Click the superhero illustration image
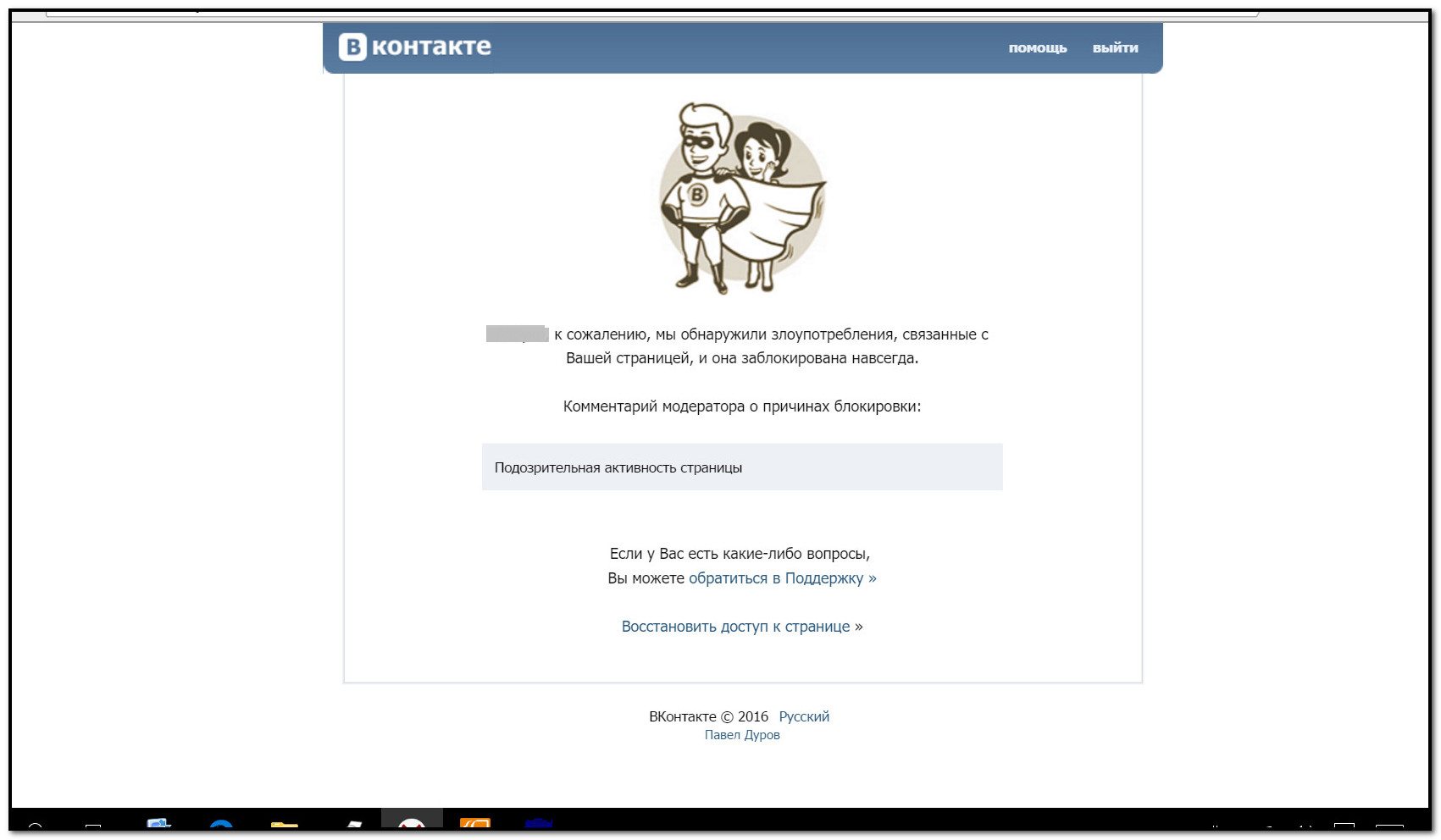The width and height of the screenshot is (1441, 840). point(742,198)
